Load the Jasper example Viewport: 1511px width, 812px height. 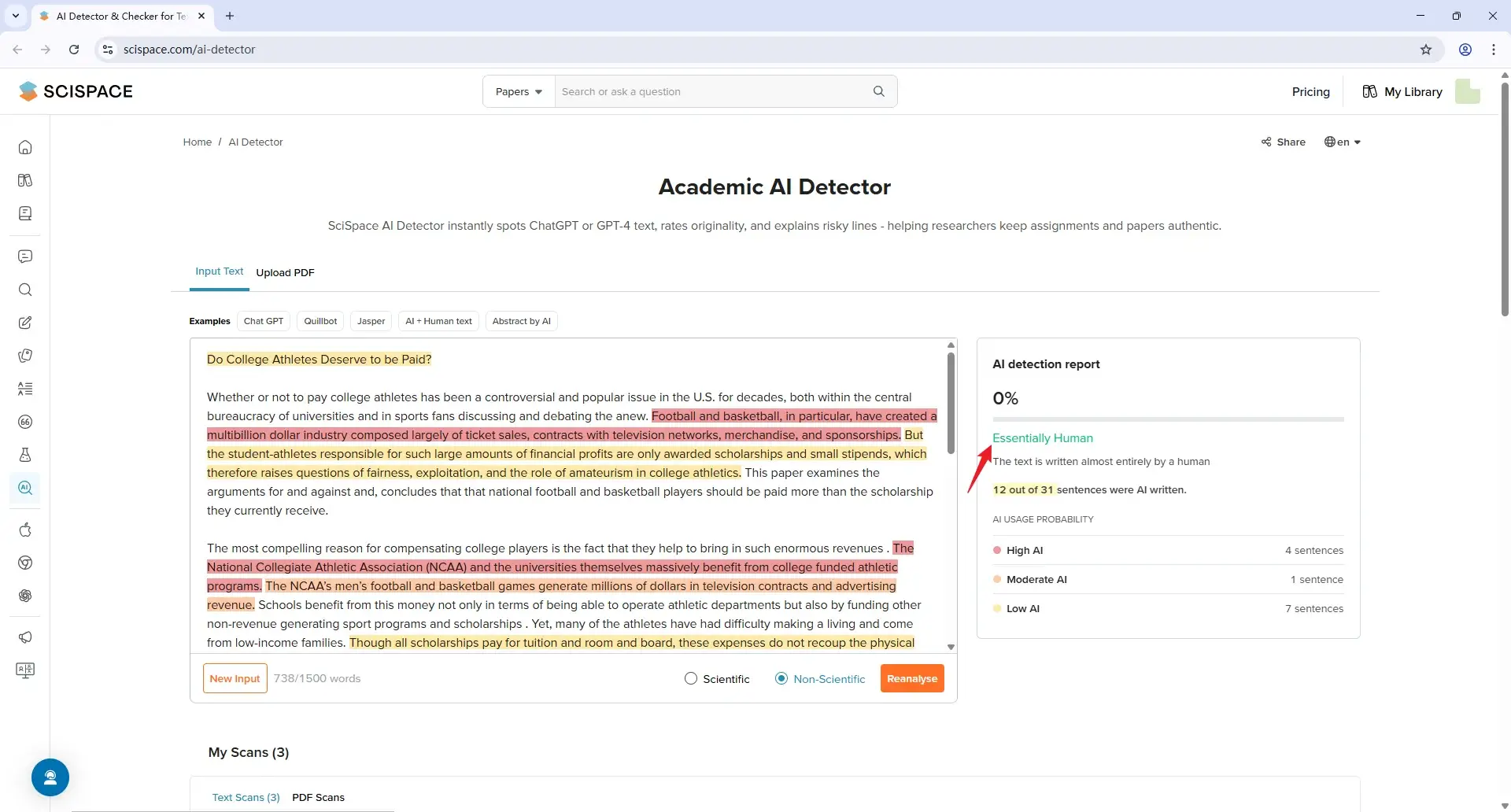click(x=371, y=321)
